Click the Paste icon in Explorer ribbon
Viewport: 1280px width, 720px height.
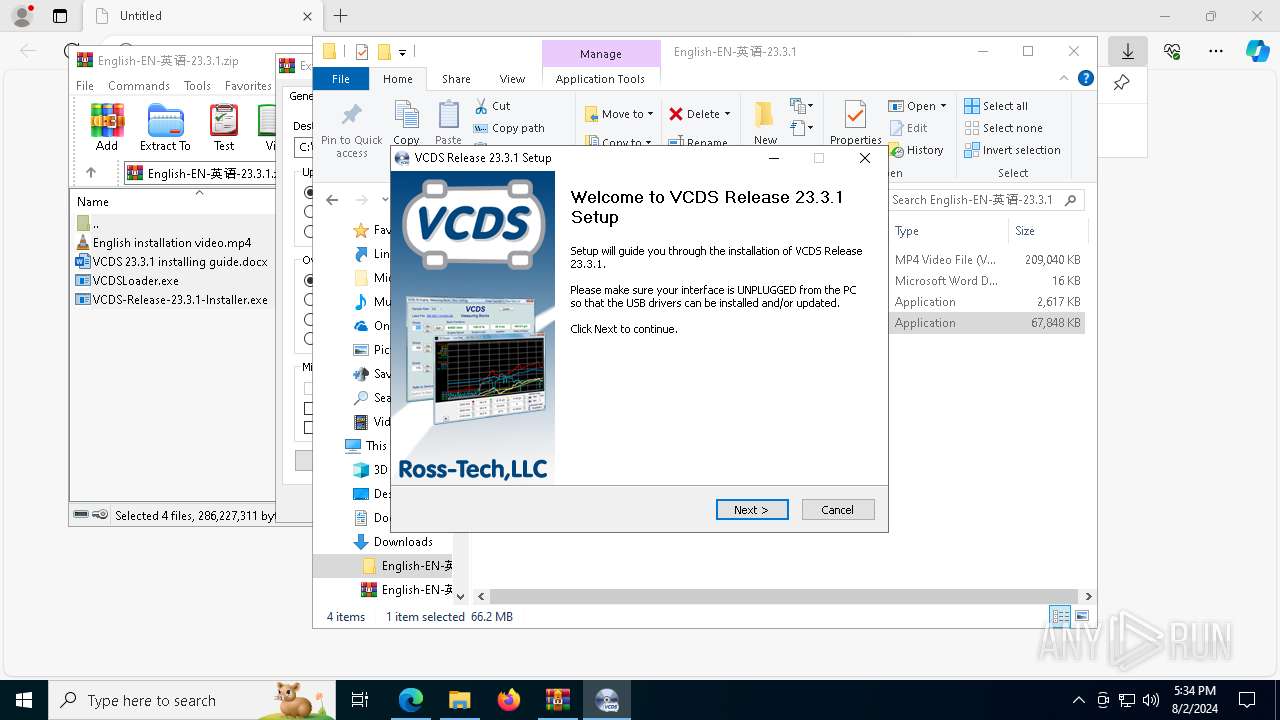[x=448, y=115]
